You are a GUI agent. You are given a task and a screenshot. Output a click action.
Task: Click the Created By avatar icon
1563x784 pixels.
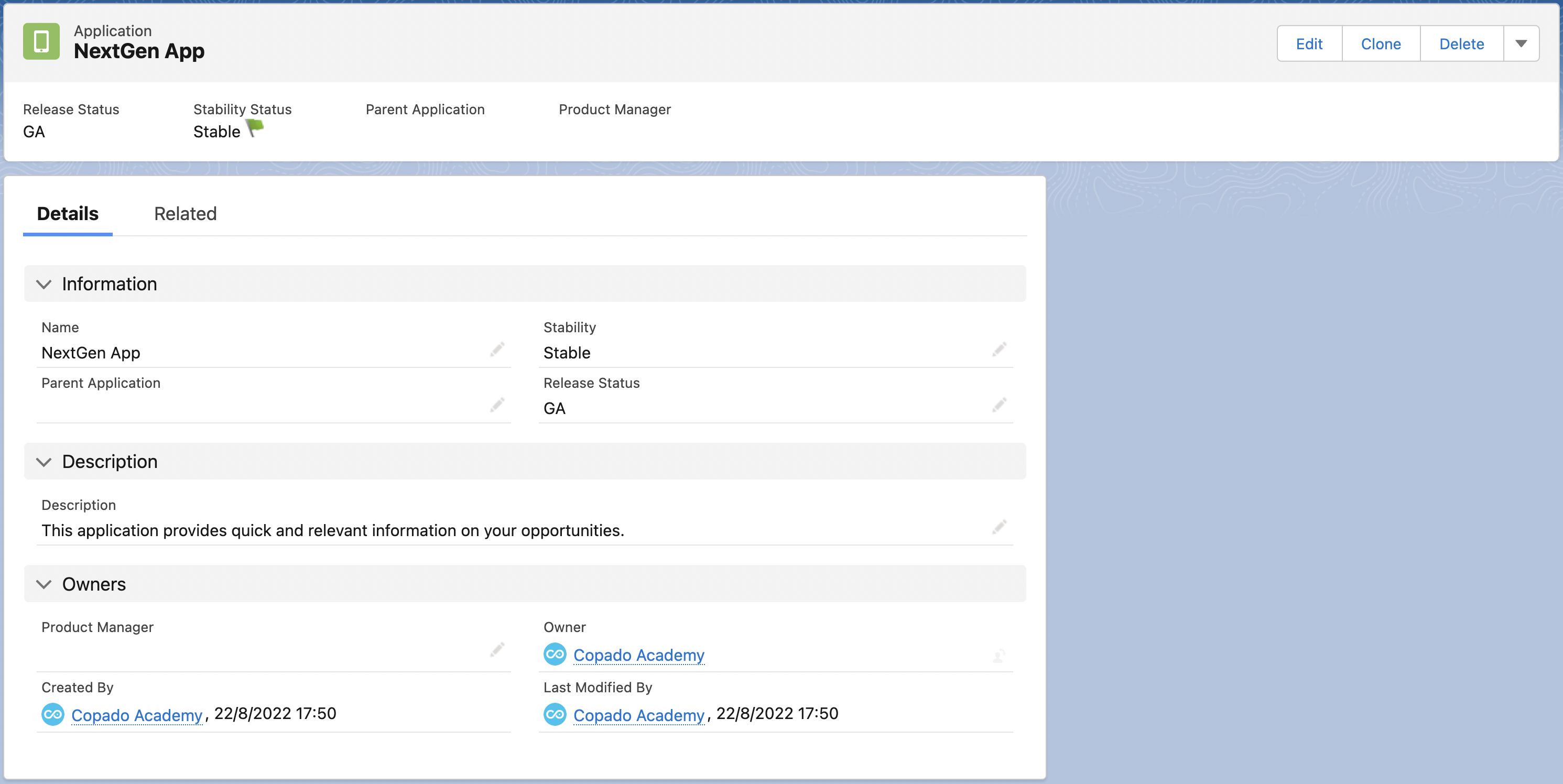click(x=53, y=714)
